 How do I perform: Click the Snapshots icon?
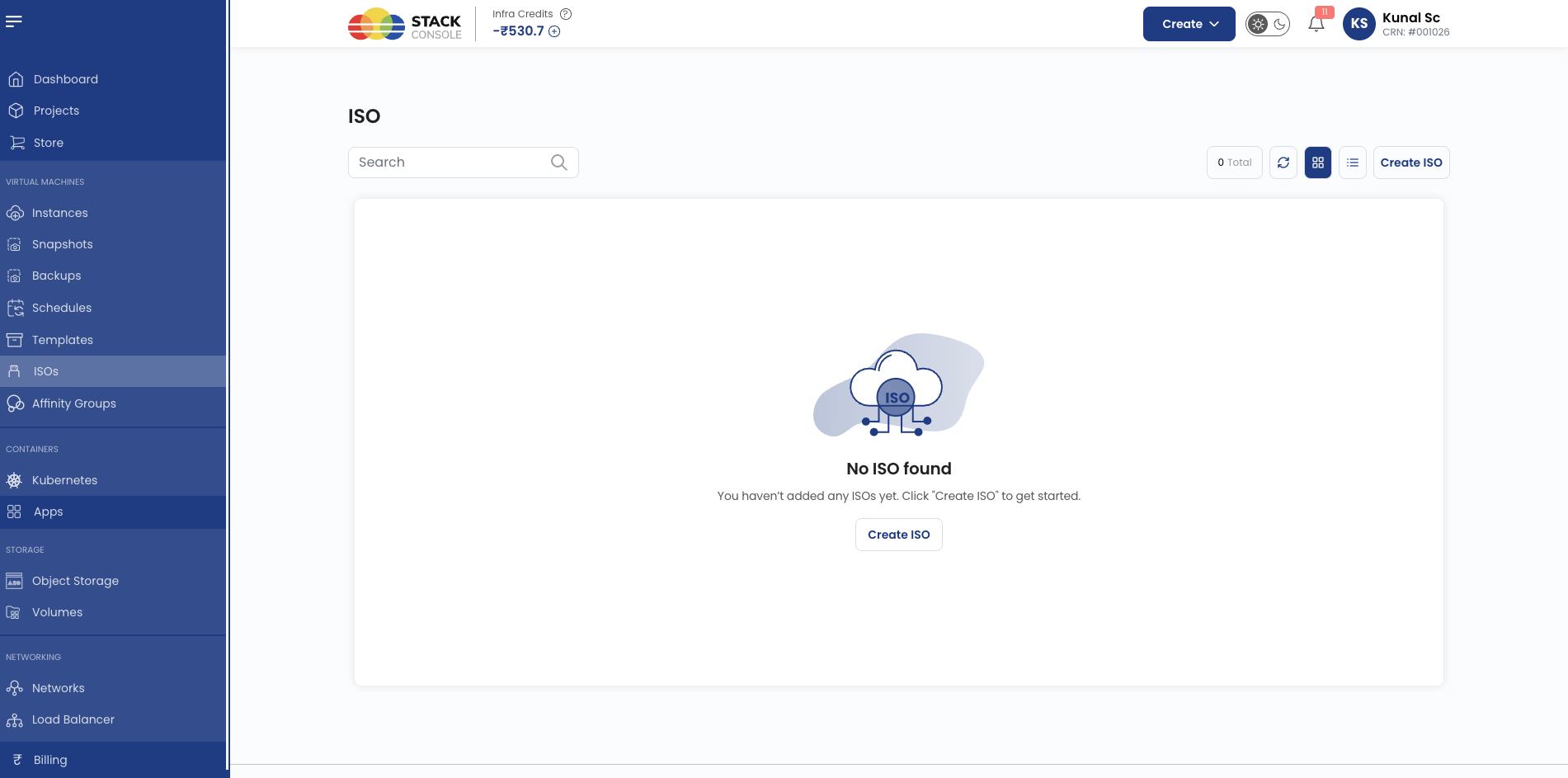coord(14,244)
